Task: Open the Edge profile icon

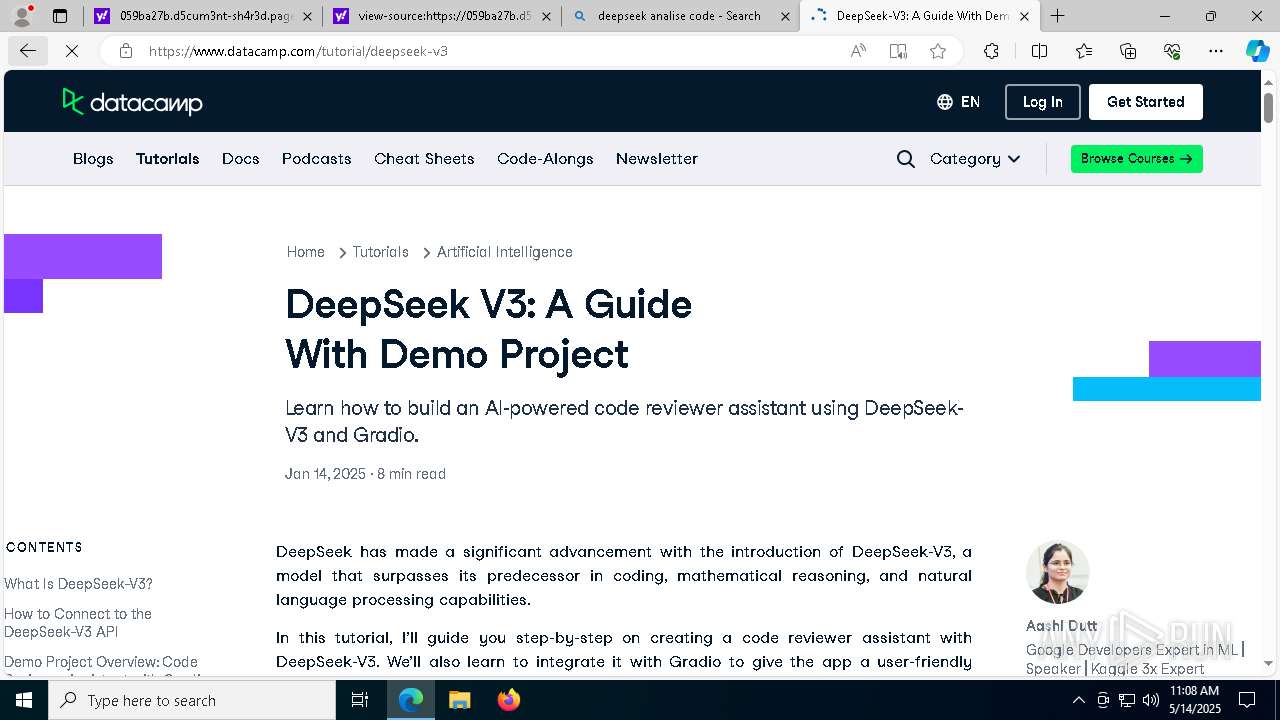Action: pyautogui.click(x=22, y=16)
